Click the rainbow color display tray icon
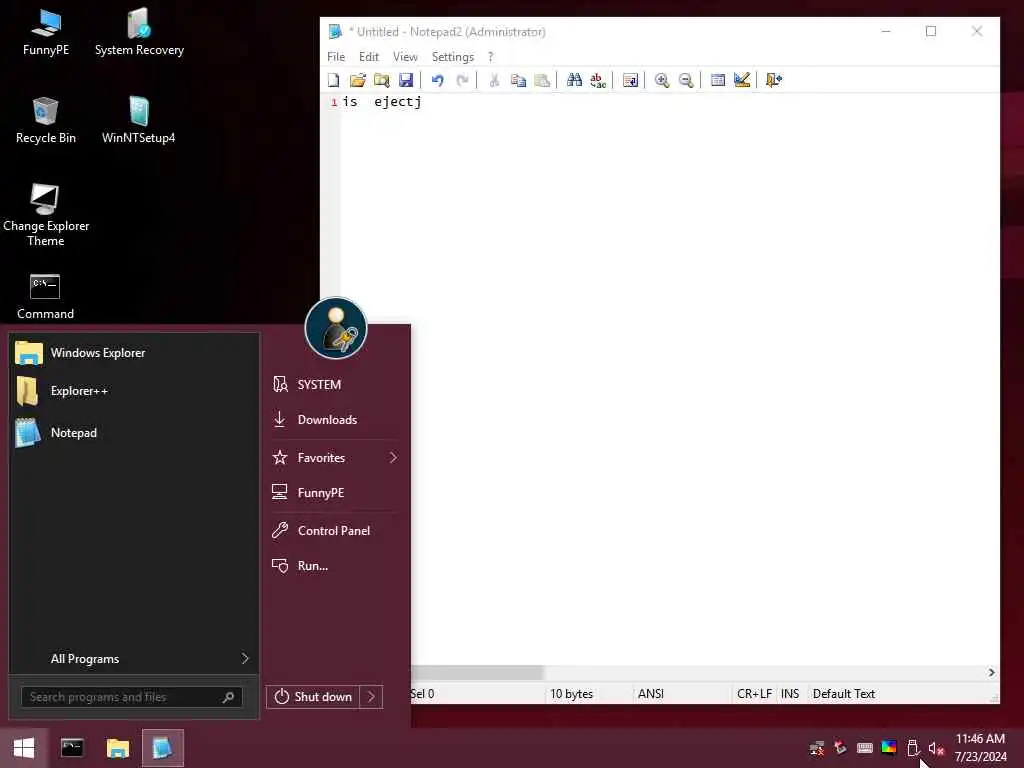The width and height of the screenshot is (1024, 768). pyautogui.click(x=889, y=748)
